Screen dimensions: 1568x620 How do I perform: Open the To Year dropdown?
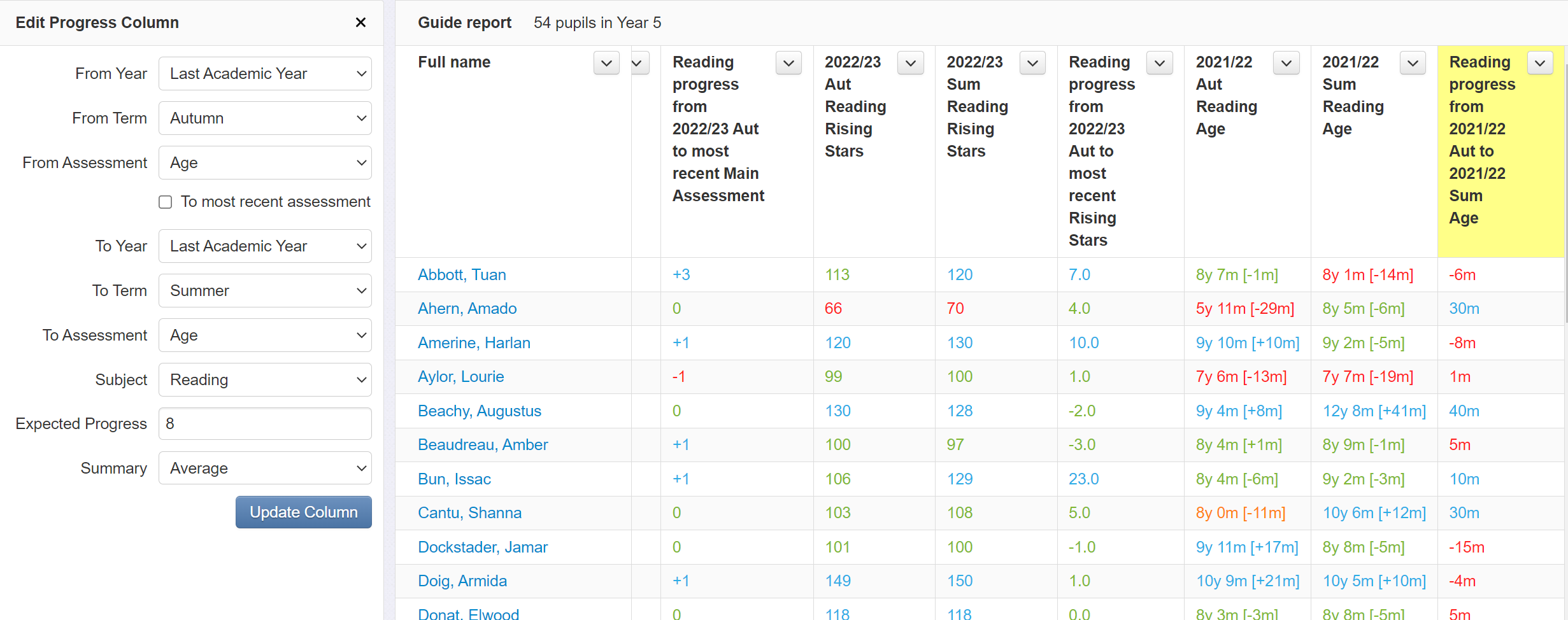pos(265,246)
